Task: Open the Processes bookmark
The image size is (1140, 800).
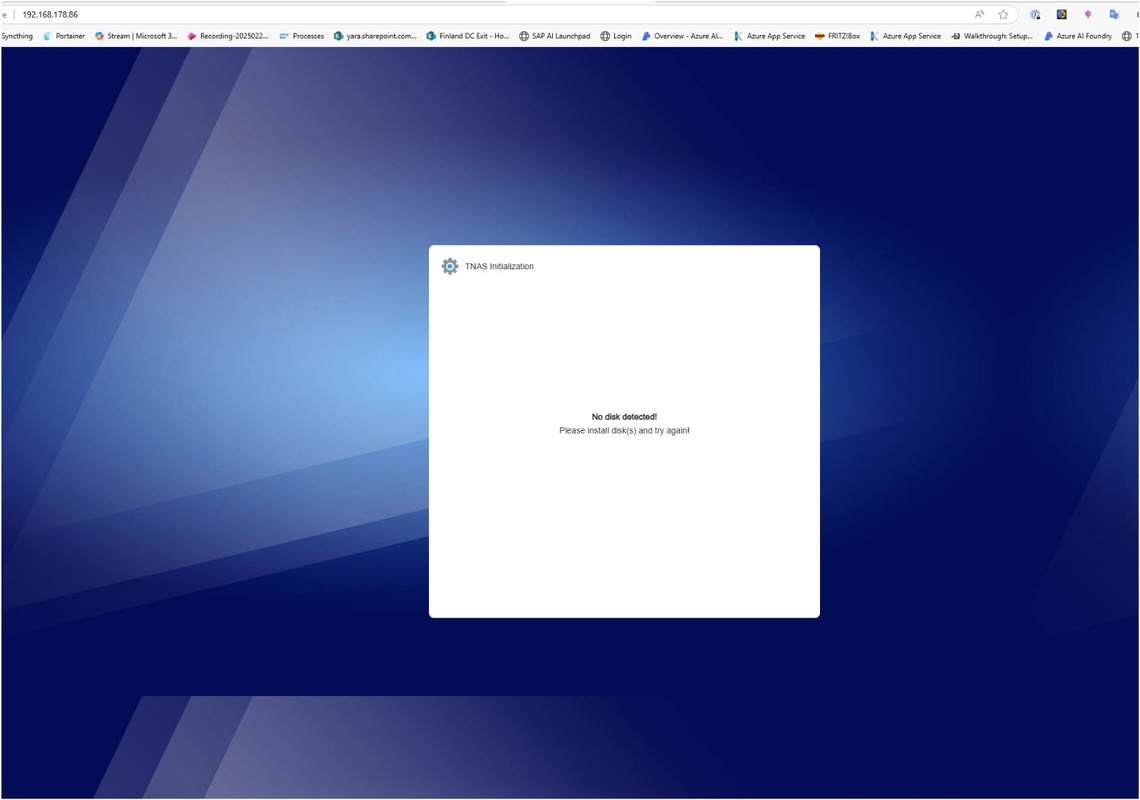Action: point(302,36)
